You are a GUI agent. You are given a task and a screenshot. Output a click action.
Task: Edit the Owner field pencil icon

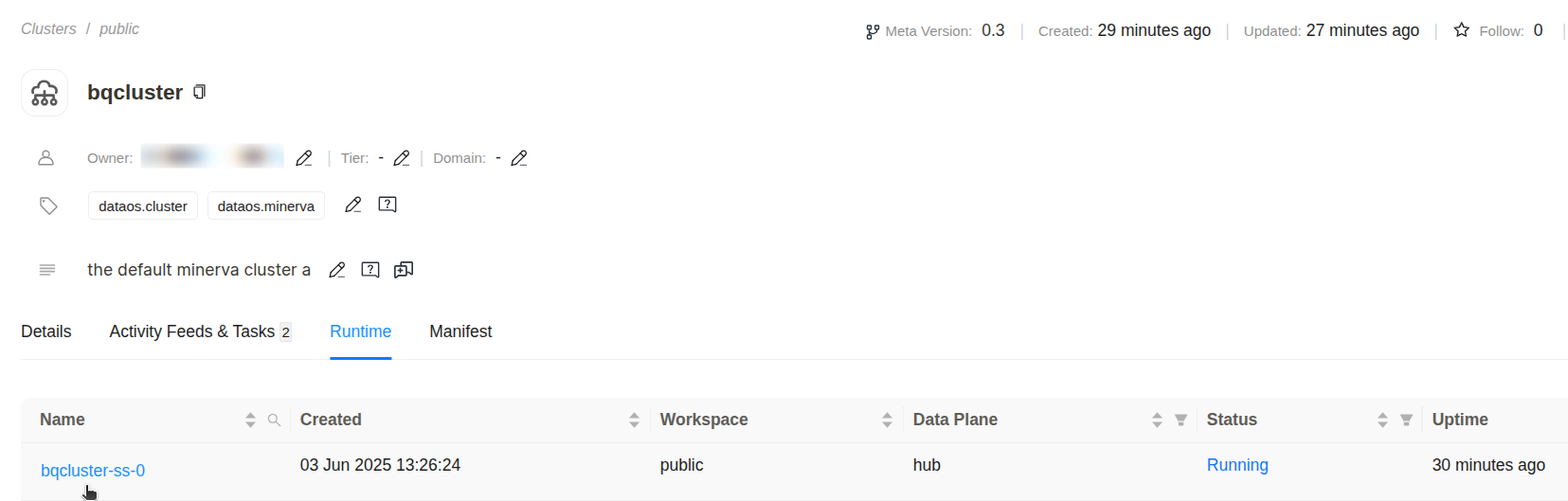click(304, 158)
